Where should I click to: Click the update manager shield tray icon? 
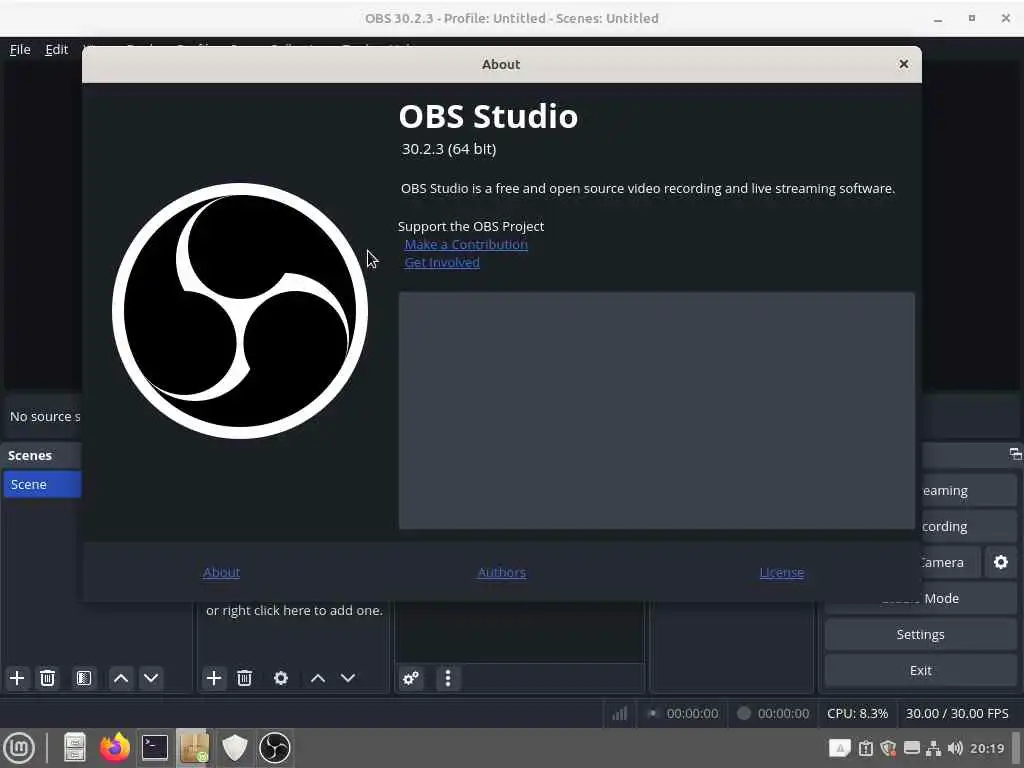(888, 748)
